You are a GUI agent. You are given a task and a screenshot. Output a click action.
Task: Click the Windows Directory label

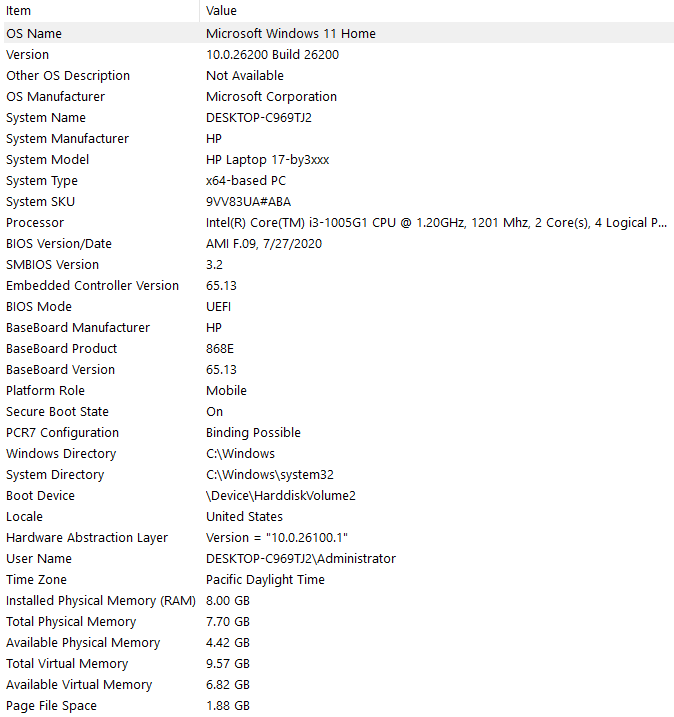click(61, 454)
